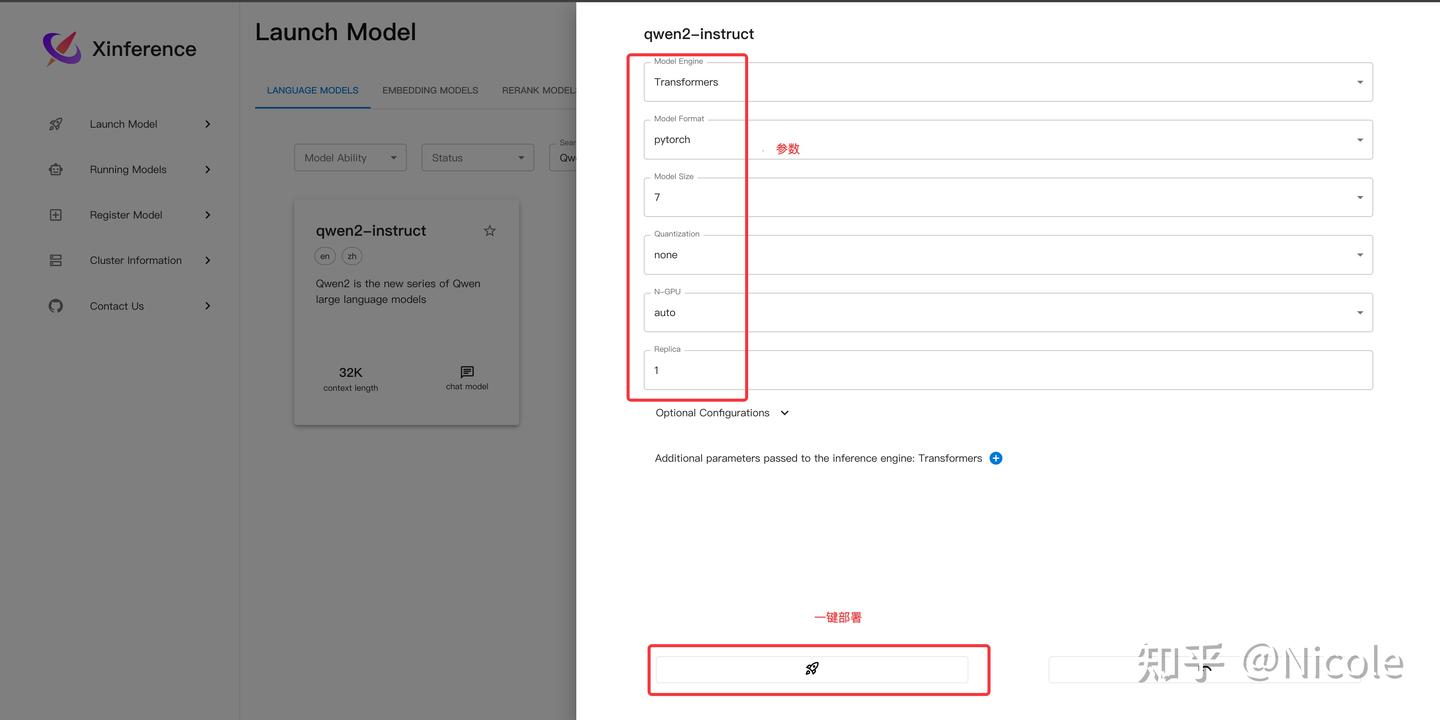Open the N-GPU auto dropdown
Image resolution: width=1440 pixels, height=720 pixels.
pyautogui.click(x=1008, y=313)
